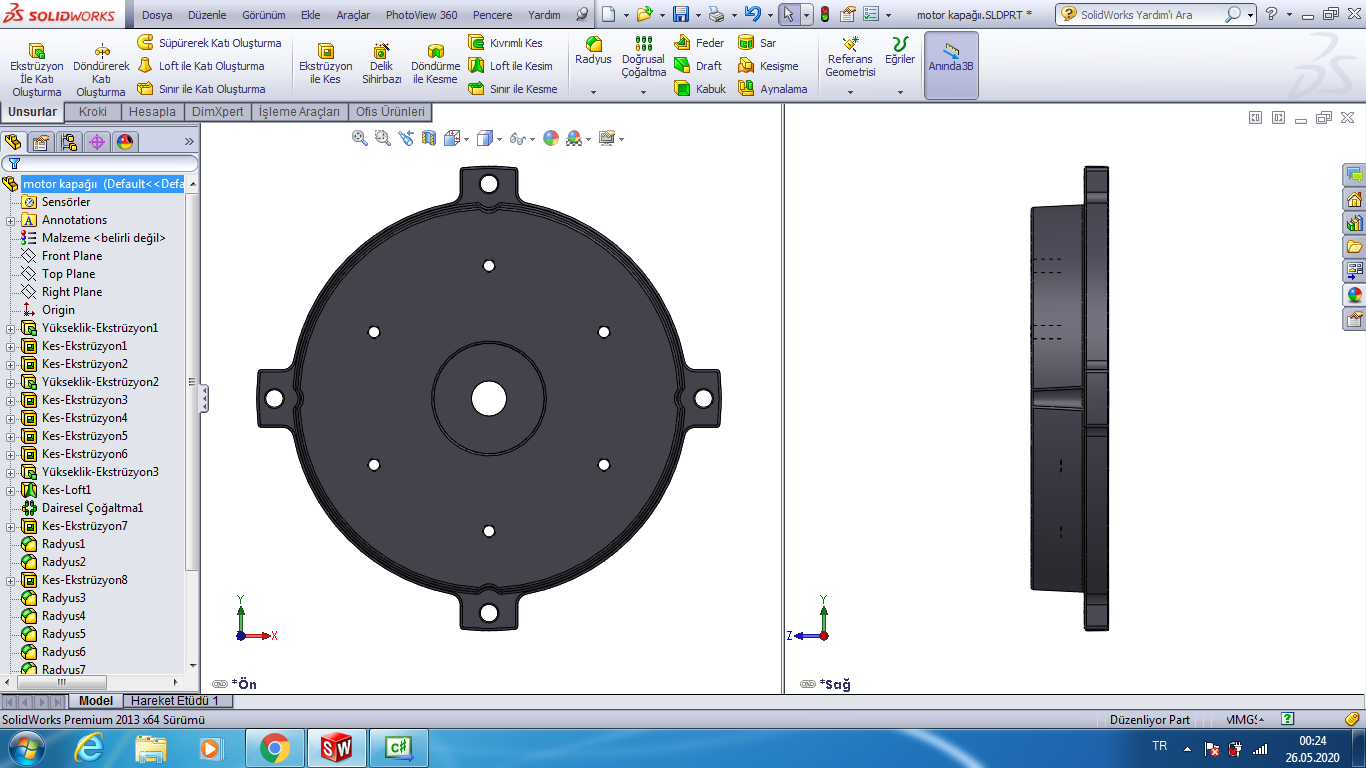Toggle Anında3B button
This screenshot has width=1366, height=768.
pos(951,66)
